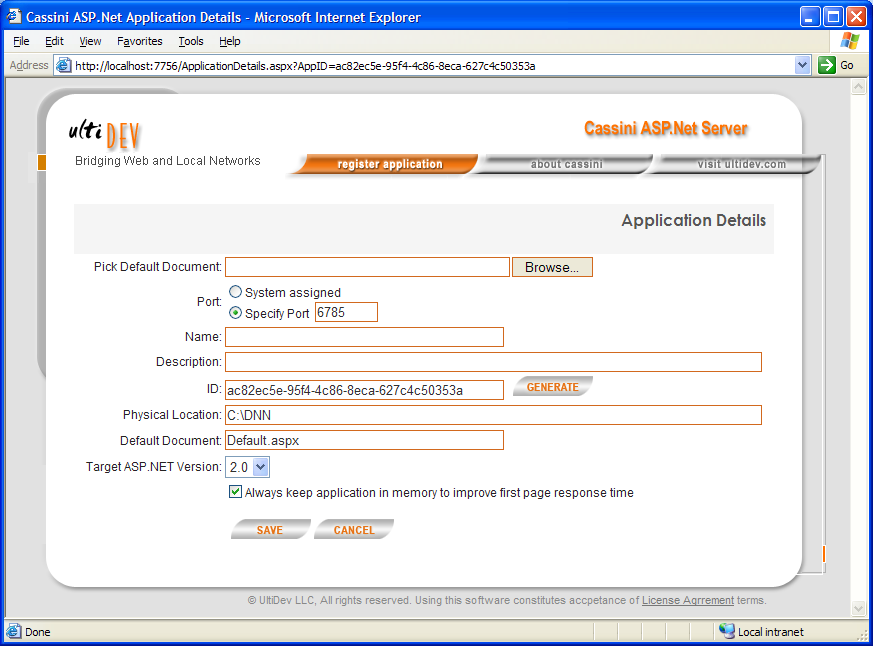Click the status bar page icon
The height and width of the screenshot is (646, 873).
pos(13,632)
